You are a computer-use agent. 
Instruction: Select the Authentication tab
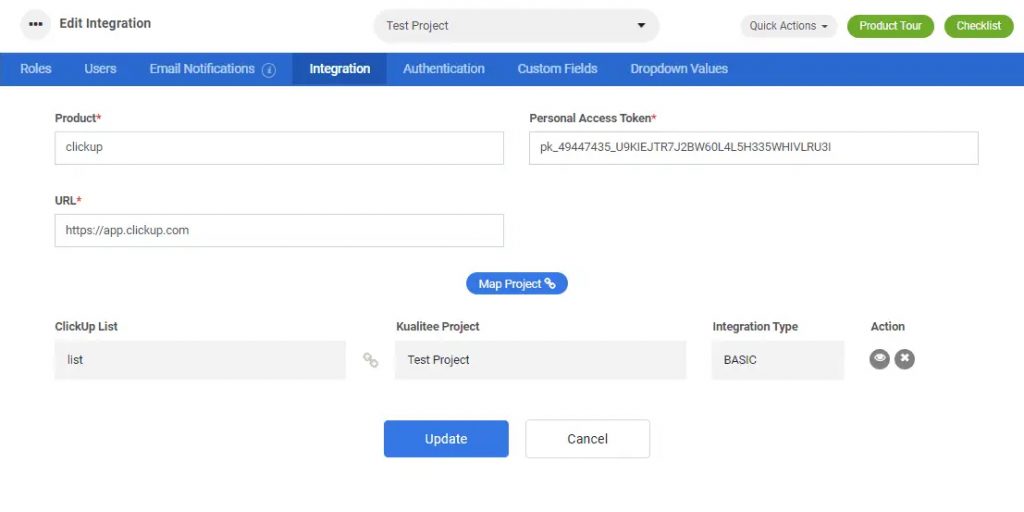tap(444, 69)
